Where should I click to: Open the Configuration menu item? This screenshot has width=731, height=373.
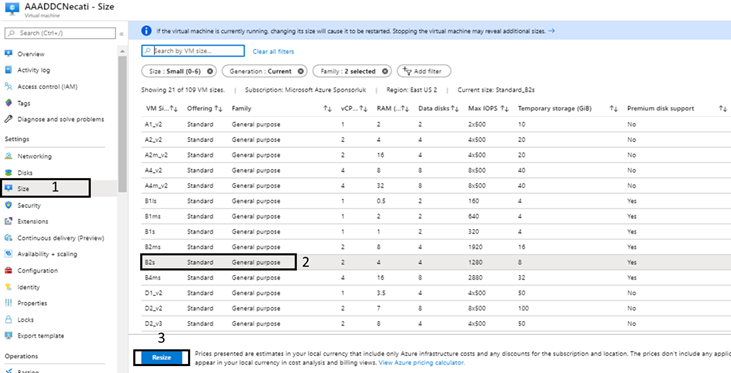click(37, 270)
